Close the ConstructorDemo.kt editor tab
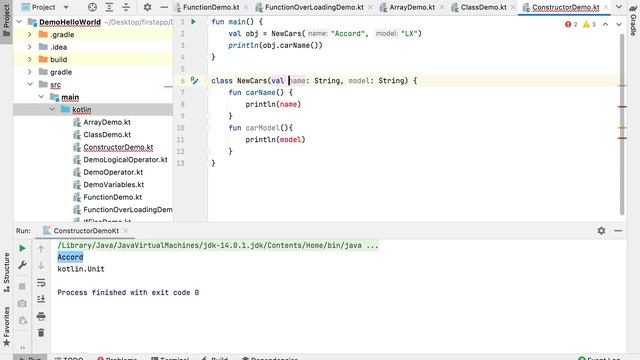The width and height of the screenshot is (640, 360). 606,7
